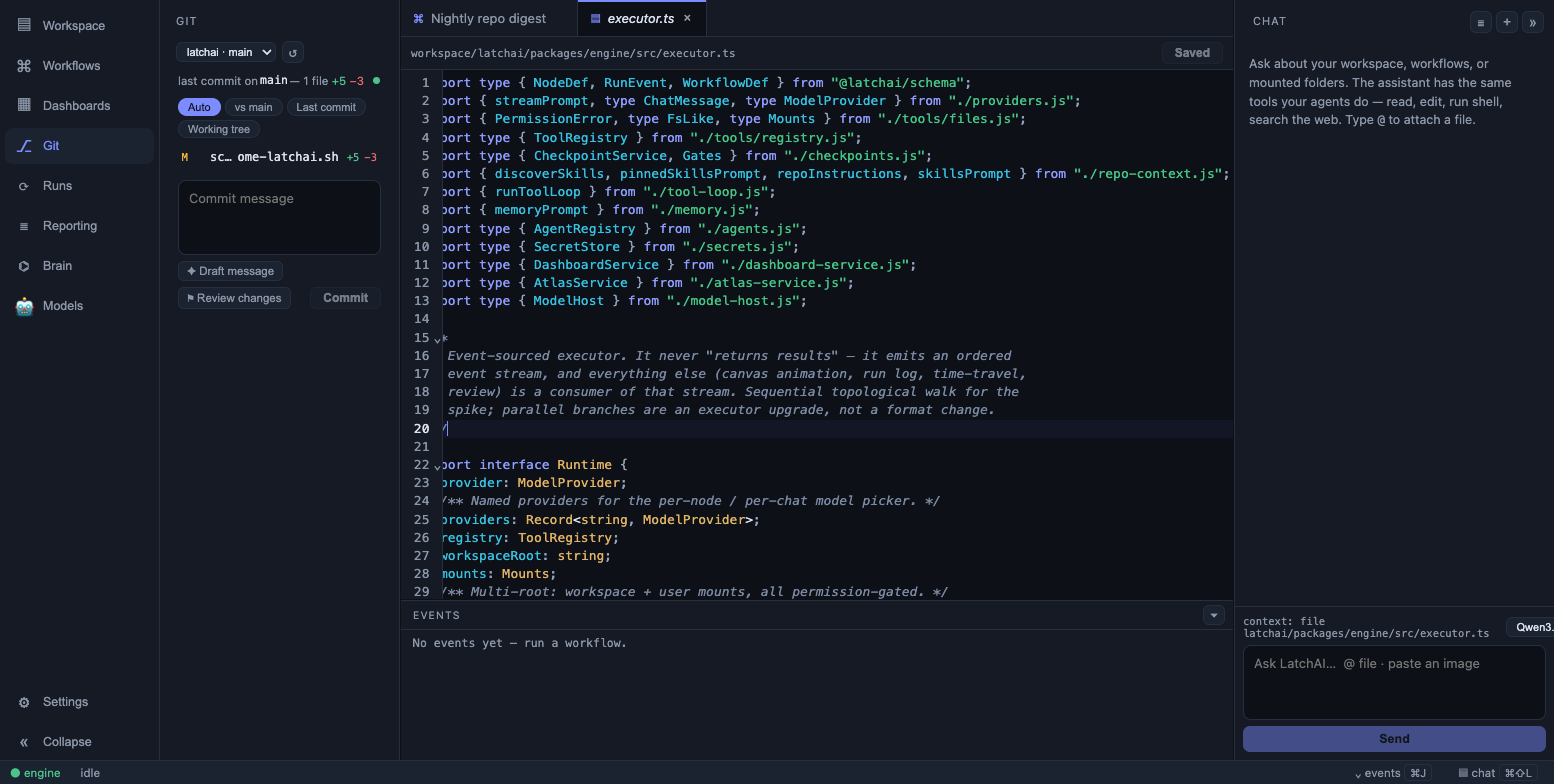Go to Dashboards in the sidebar
Image resolution: width=1554 pixels, height=784 pixels.
78,105
